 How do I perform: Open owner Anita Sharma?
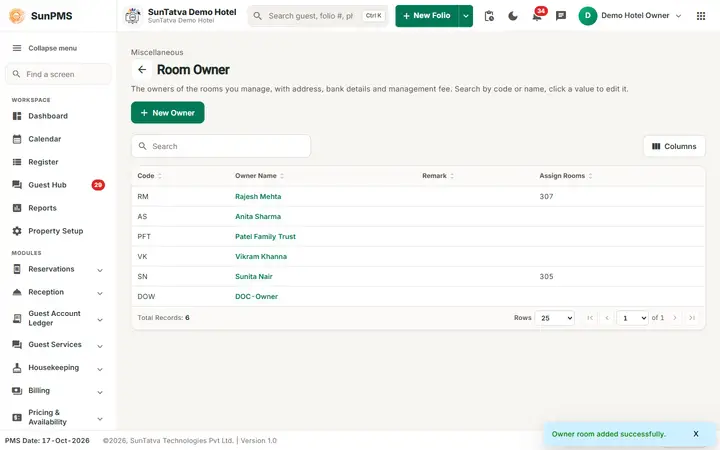258,217
